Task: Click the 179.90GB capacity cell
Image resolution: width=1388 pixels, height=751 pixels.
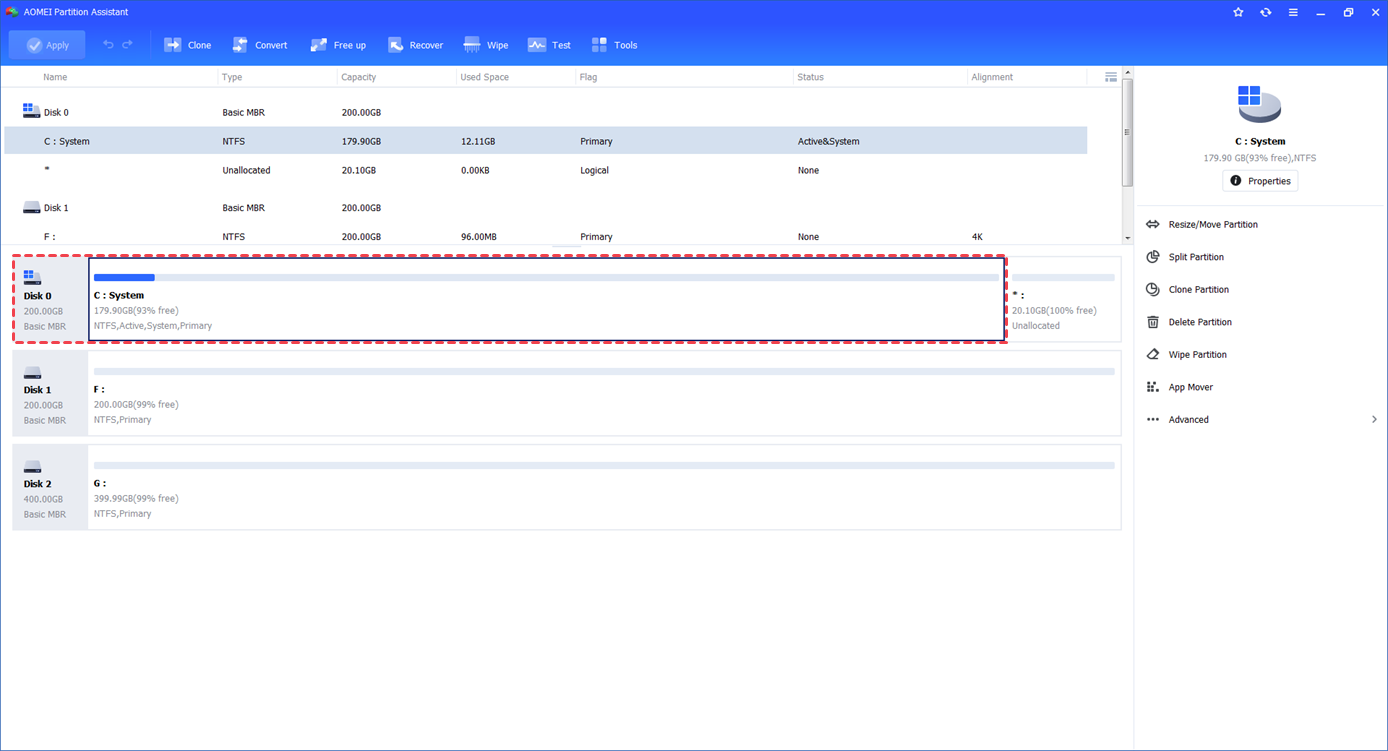Action: click(361, 141)
